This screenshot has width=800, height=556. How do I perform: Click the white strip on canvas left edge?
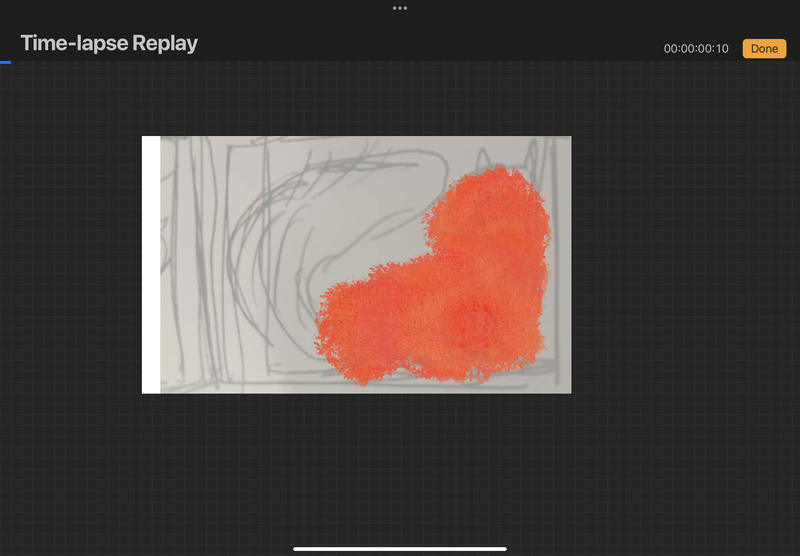click(x=150, y=265)
